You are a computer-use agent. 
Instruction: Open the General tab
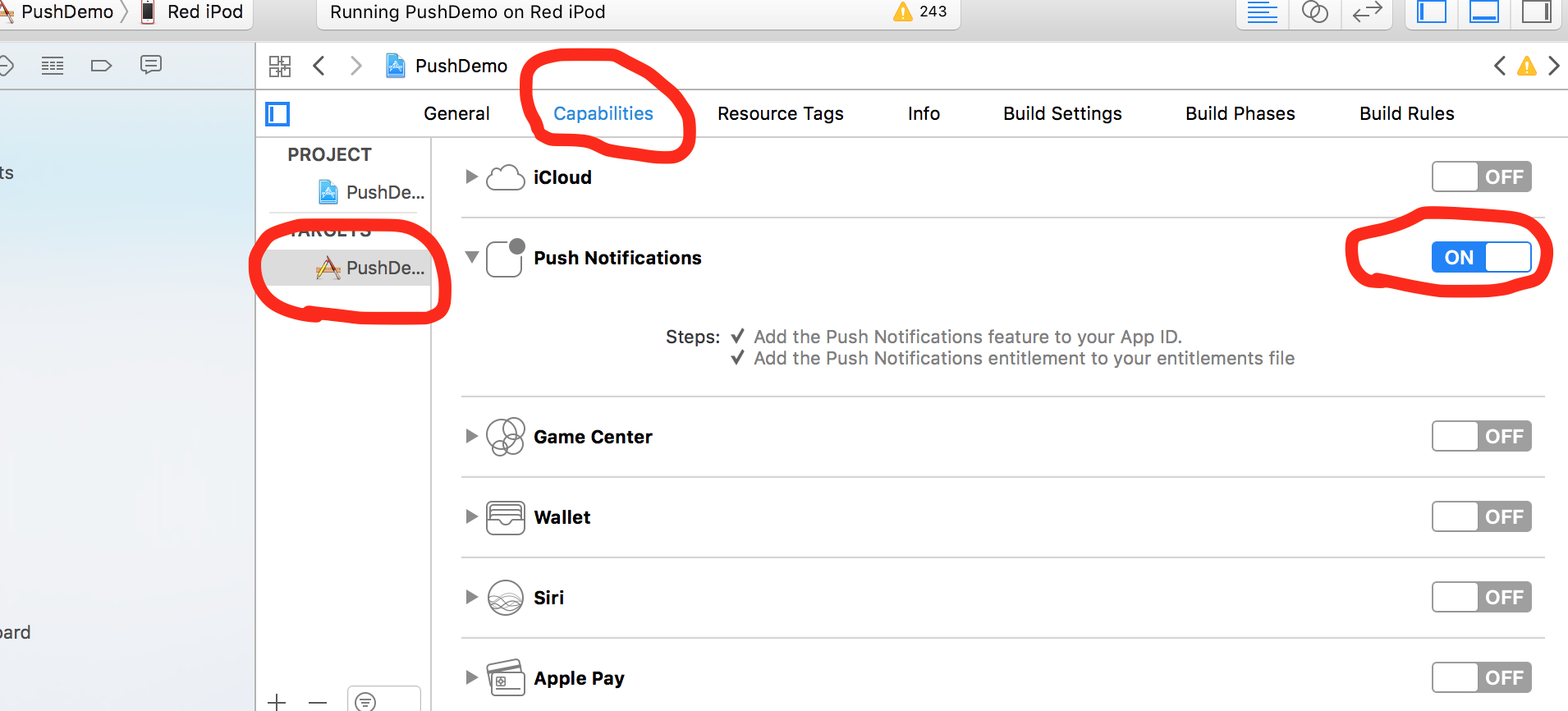click(456, 113)
